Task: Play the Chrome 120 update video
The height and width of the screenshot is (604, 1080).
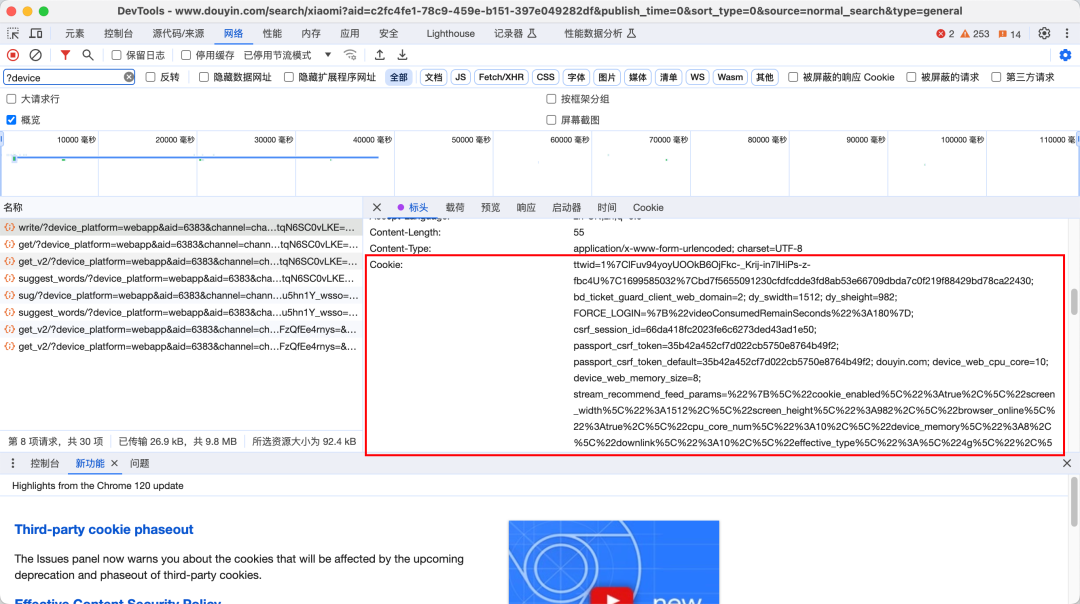Action: coord(612,595)
